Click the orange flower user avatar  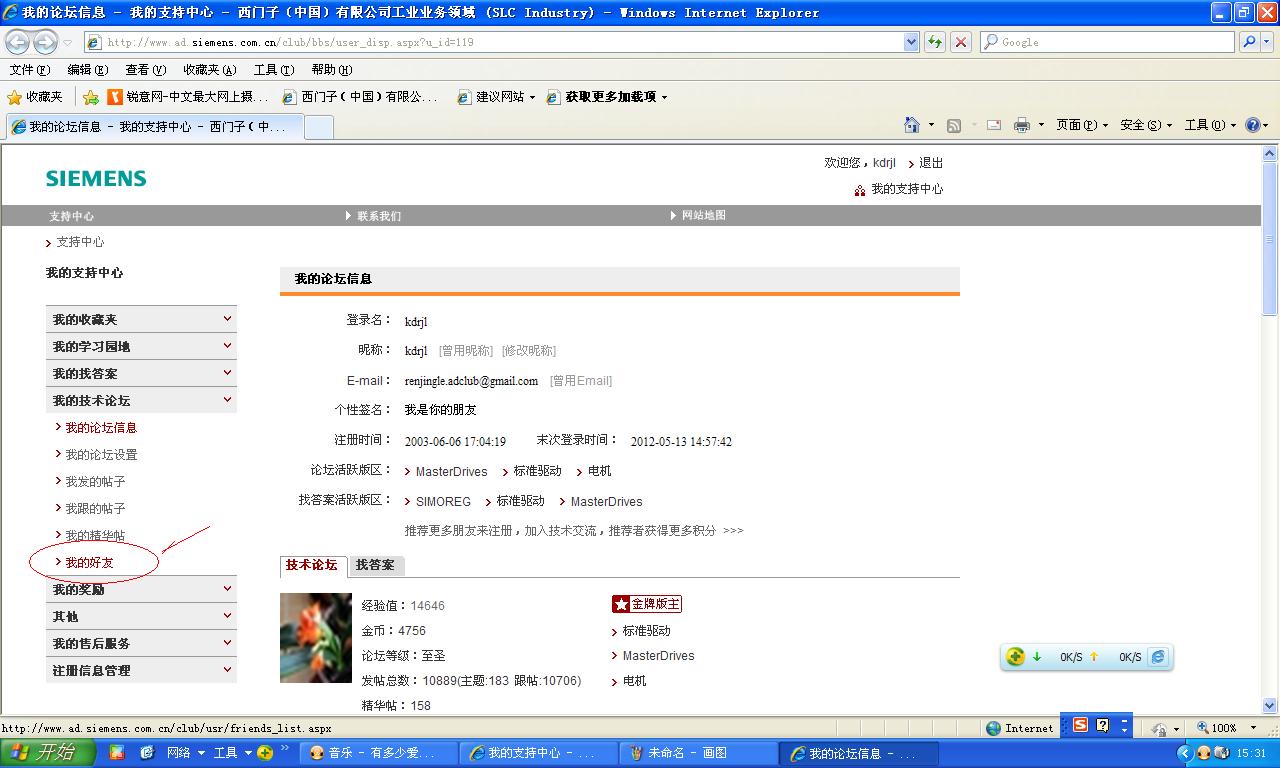point(316,638)
